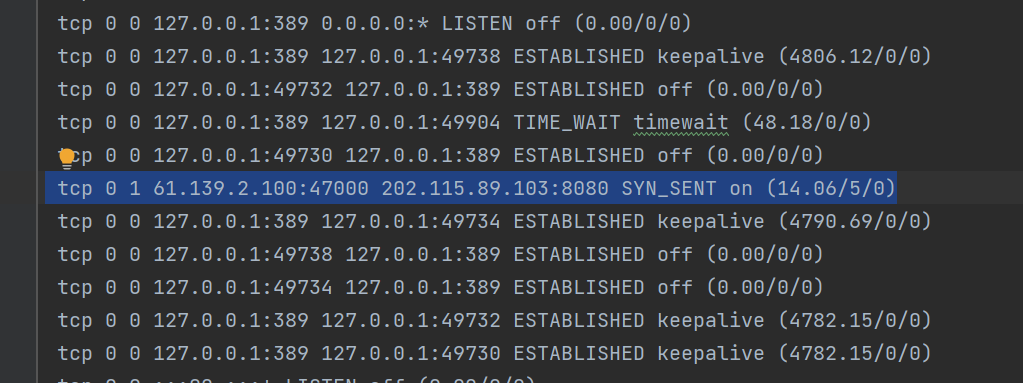Viewport: 1023px width, 383px height.
Task: Click local address 127.0.0.1:49734 on off line
Action: (x=243, y=287)
